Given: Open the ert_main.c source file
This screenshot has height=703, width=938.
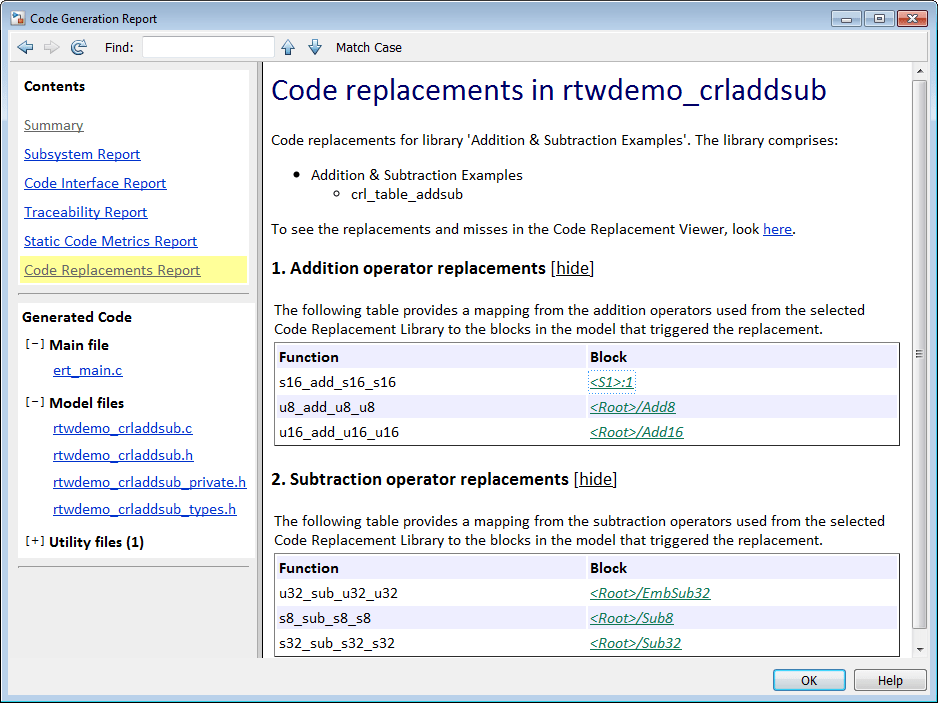Looking at the screenshot, I should 88,370.
